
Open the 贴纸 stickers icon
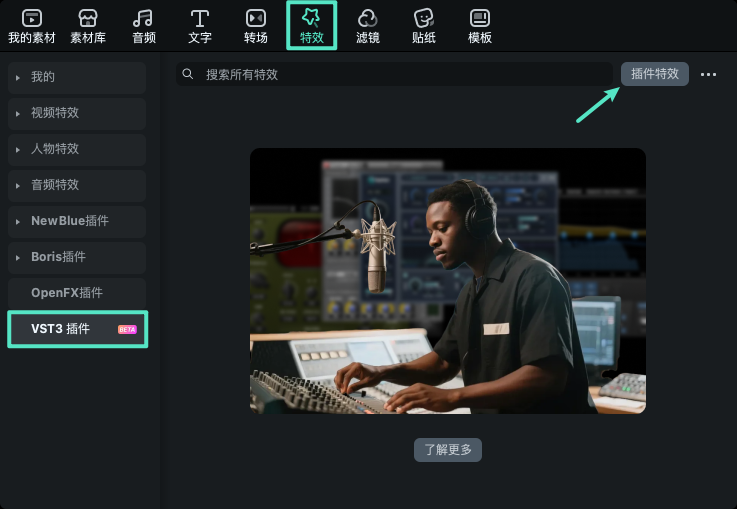(x=423, y=19)
